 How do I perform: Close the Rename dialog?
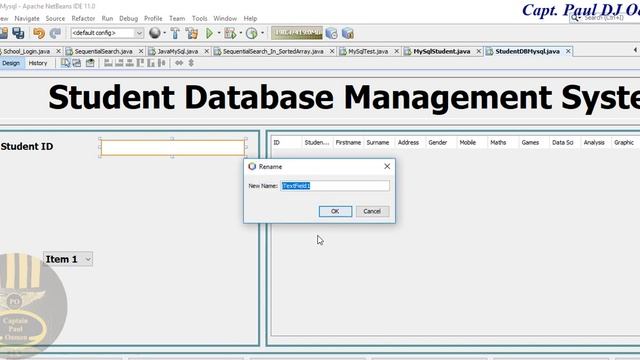tap(387, 166)
